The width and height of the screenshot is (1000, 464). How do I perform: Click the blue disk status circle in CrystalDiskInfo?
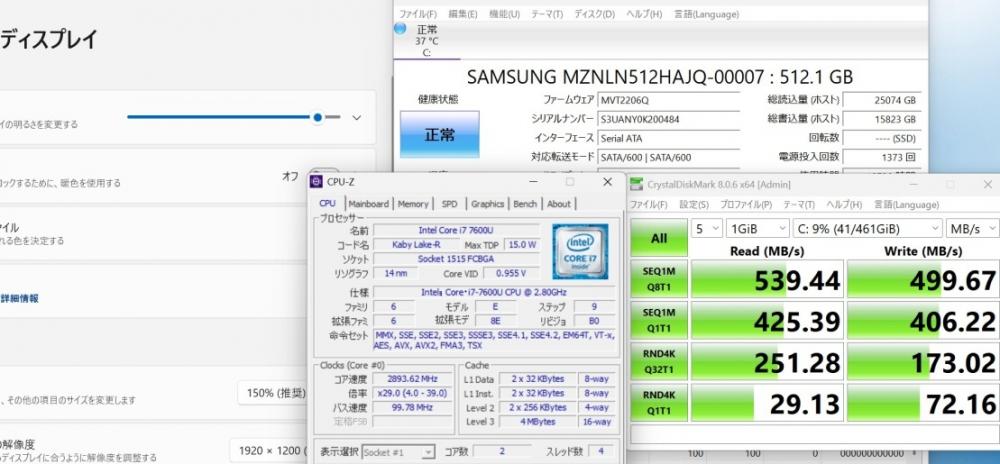click(400, 29)
